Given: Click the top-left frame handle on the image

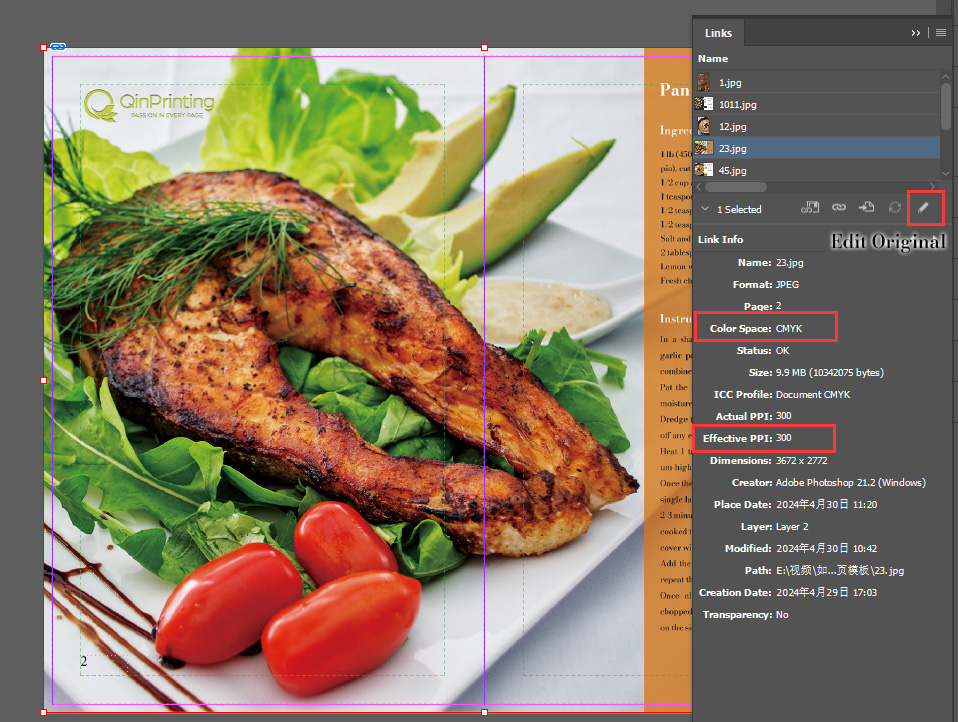Looking at the screenshot, I should pyautogui.click(x=43, y=47).
